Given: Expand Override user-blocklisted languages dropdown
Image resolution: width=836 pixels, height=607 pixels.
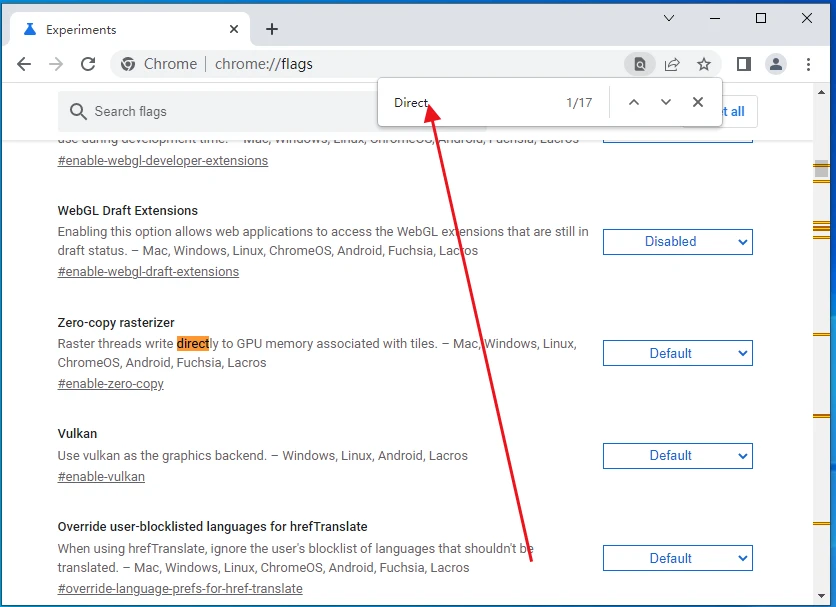Looking at the screenshot, I should [677, 558].
